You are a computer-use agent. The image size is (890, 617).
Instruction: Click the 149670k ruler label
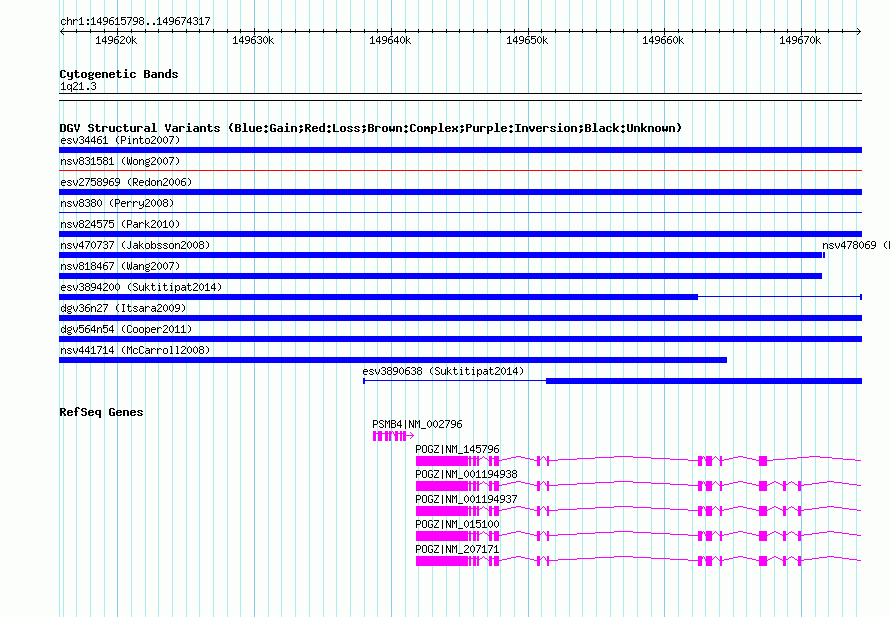[800, 40]
